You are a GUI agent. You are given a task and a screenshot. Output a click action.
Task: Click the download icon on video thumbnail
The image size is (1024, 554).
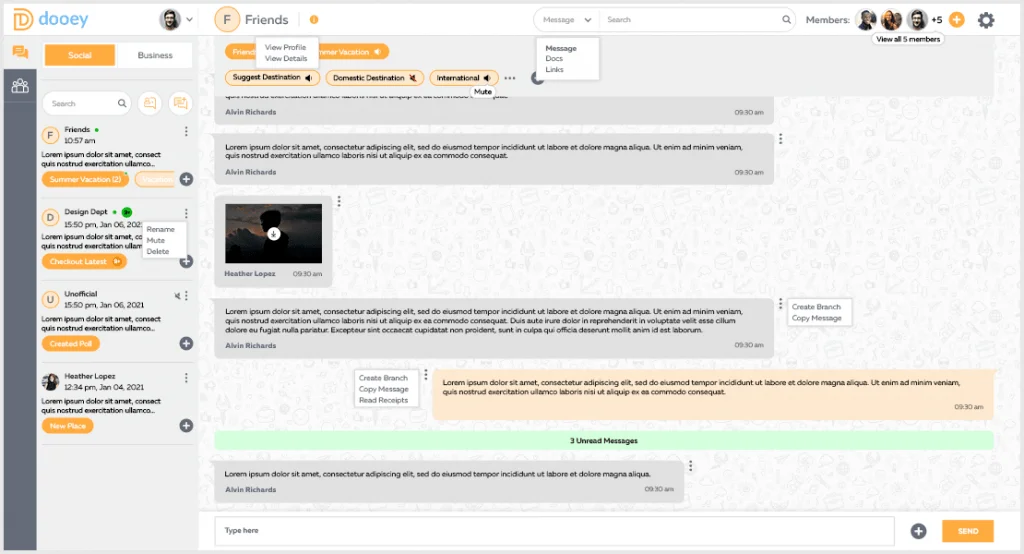273,234
